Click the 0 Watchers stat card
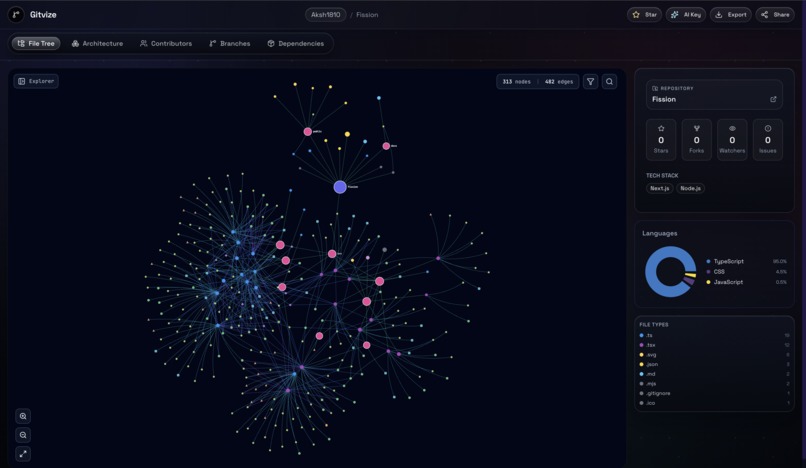Image resolution: width=806 pixels, height=468 pixels. point(732,140)
